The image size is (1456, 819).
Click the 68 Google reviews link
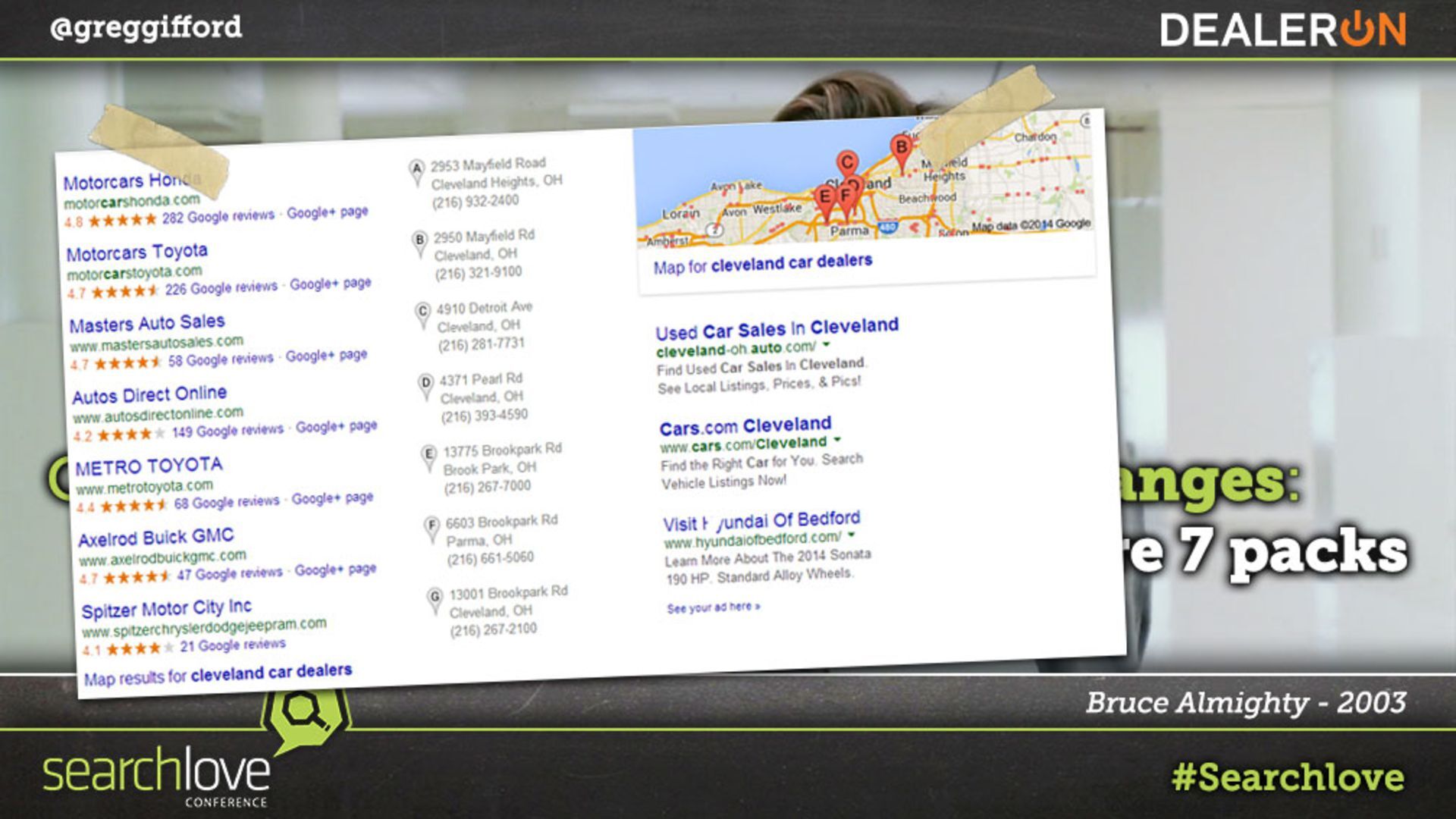[x=227, y=502]
